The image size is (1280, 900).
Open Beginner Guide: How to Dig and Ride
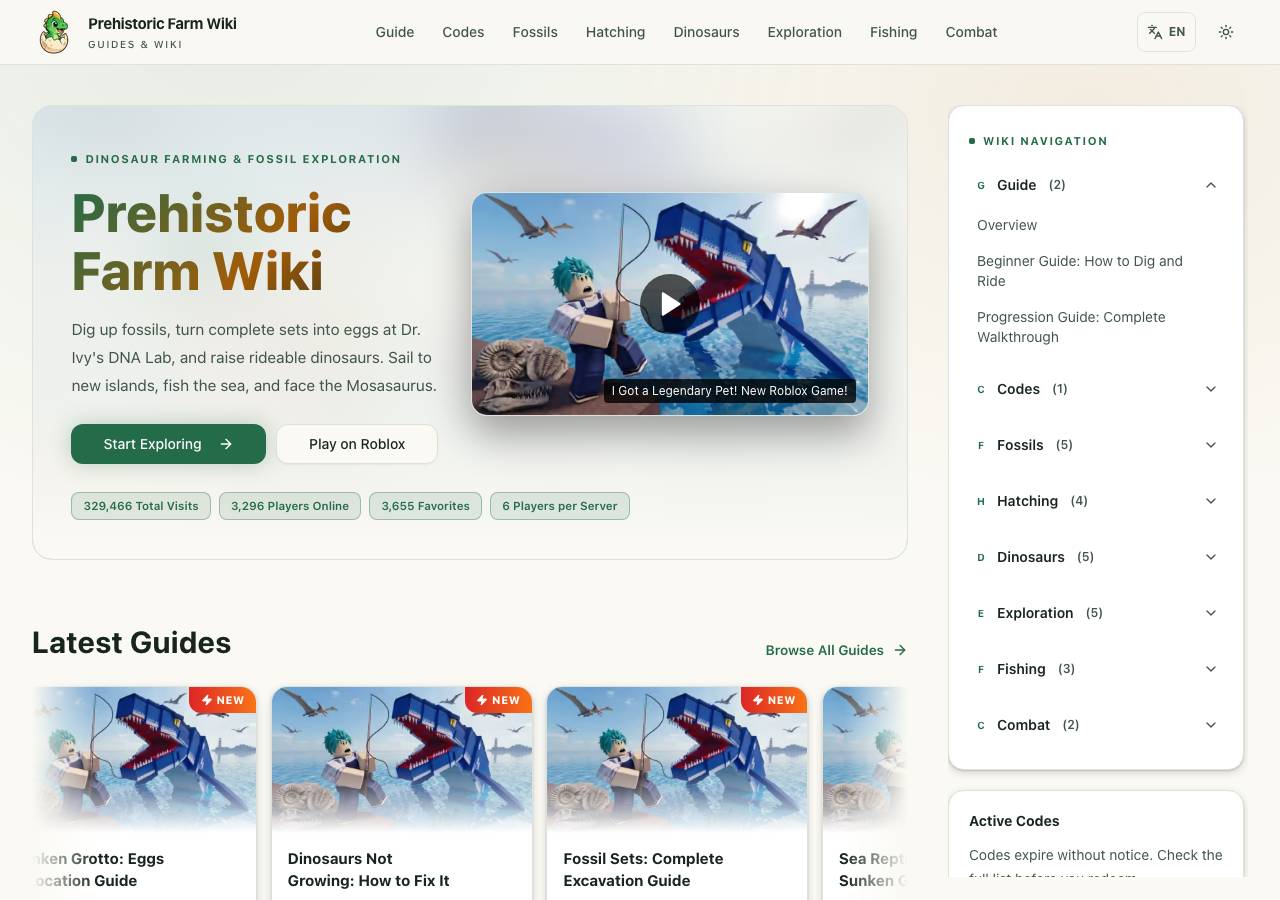1080,271
